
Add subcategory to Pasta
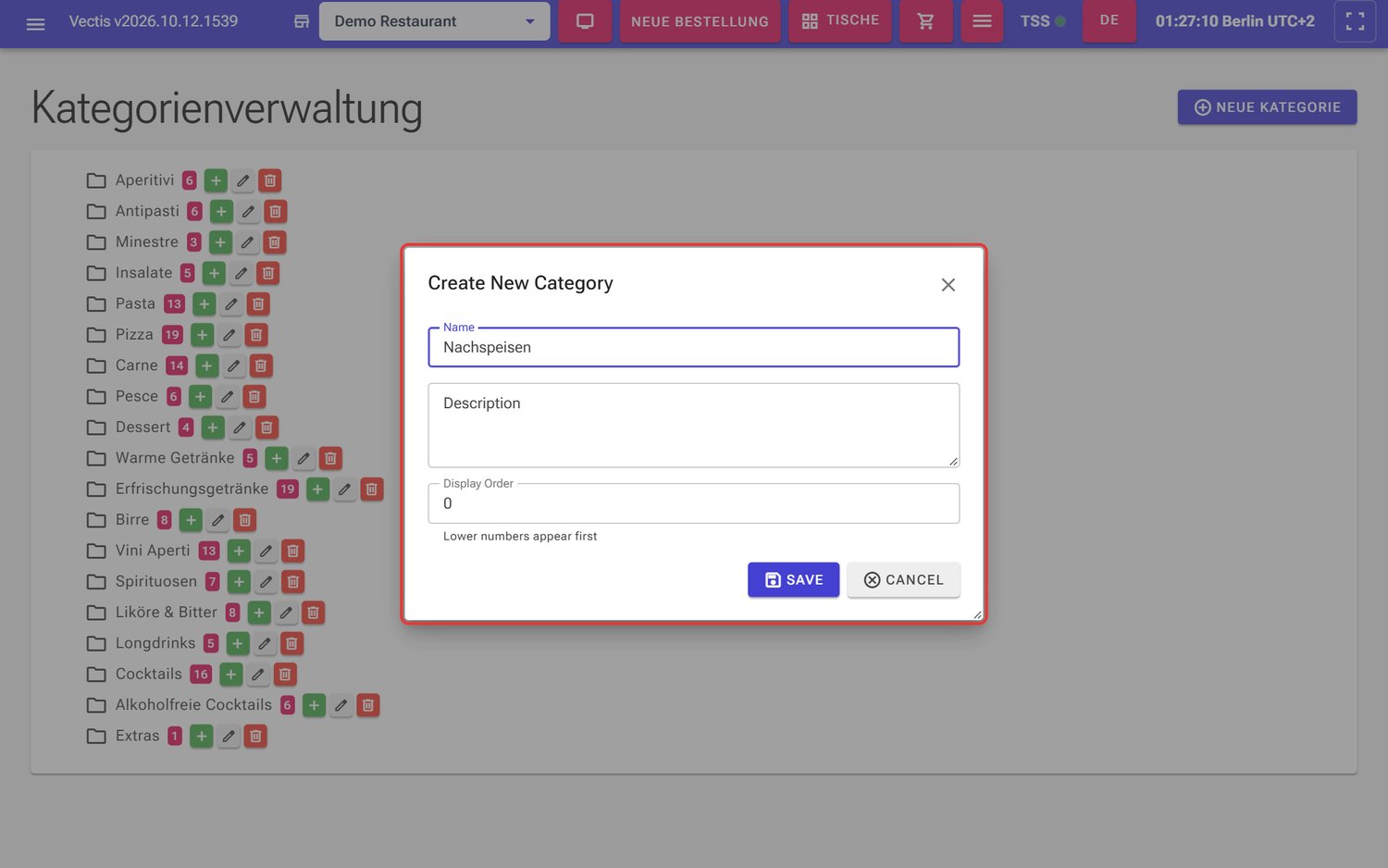(x=204, y=304)
